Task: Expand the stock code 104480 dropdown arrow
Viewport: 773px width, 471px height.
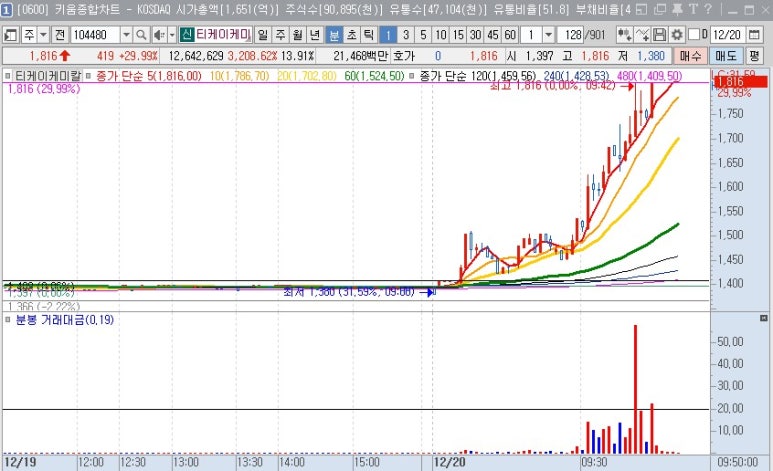Action: point(126,35)
